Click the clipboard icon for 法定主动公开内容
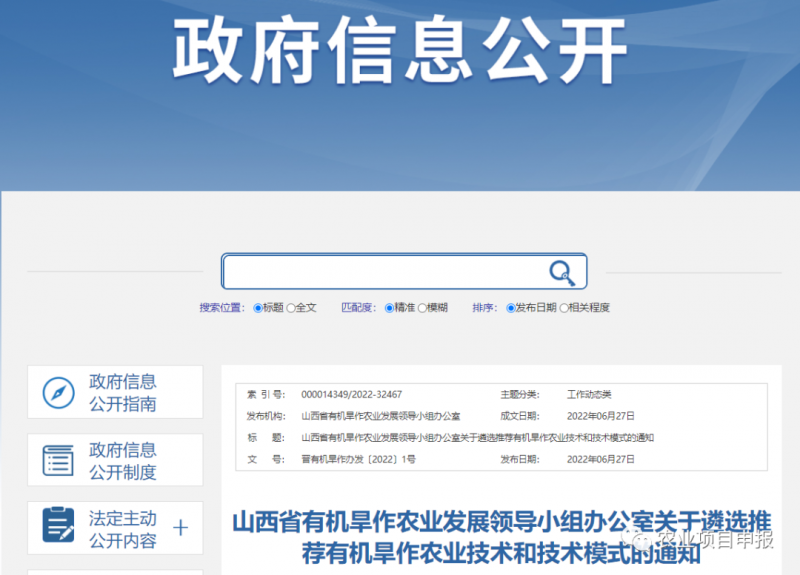Viewport: 800px width, 575px height. click(x=58, y=524)
